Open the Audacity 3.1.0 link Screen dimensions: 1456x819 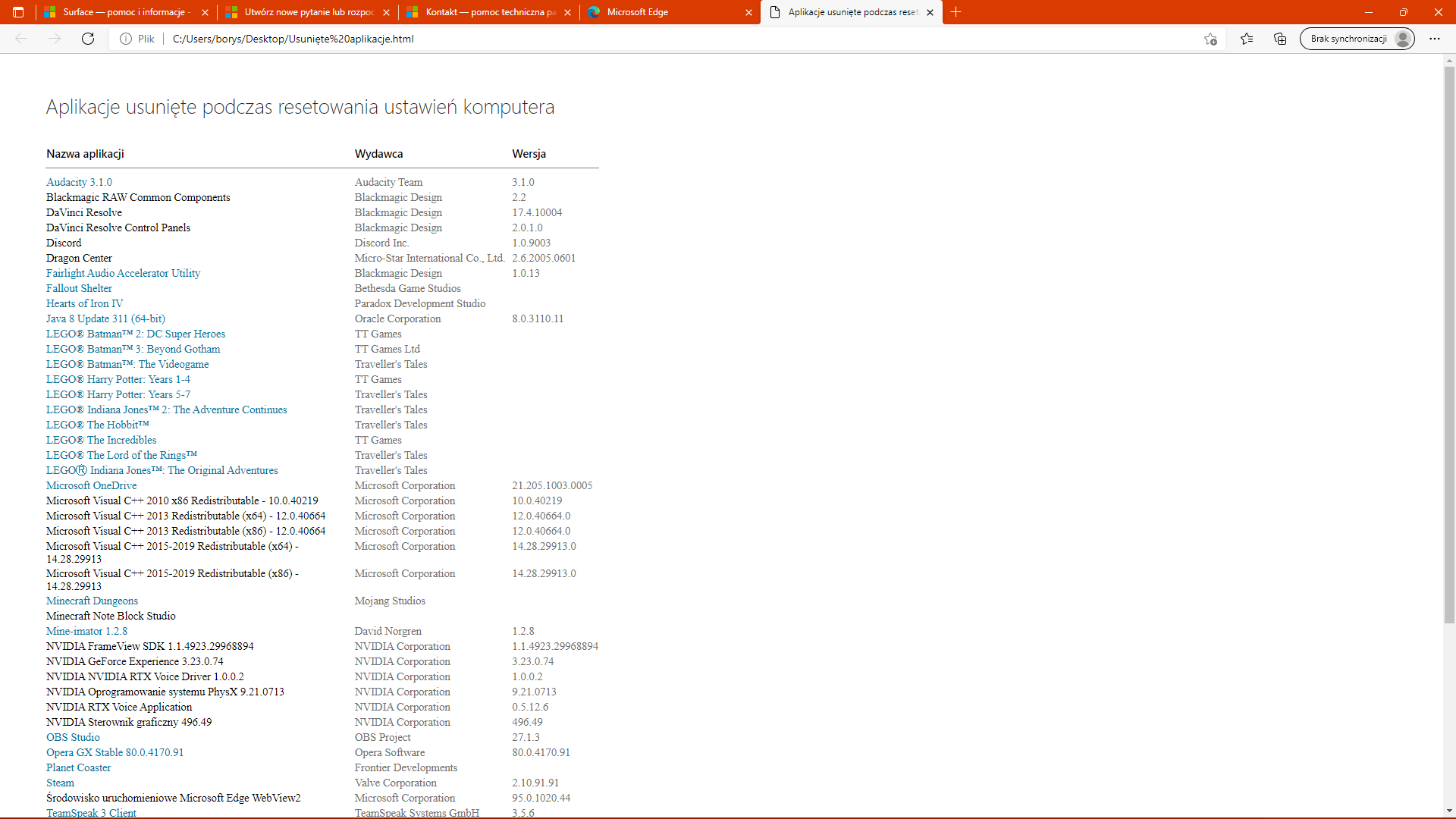tap(79, 182)
